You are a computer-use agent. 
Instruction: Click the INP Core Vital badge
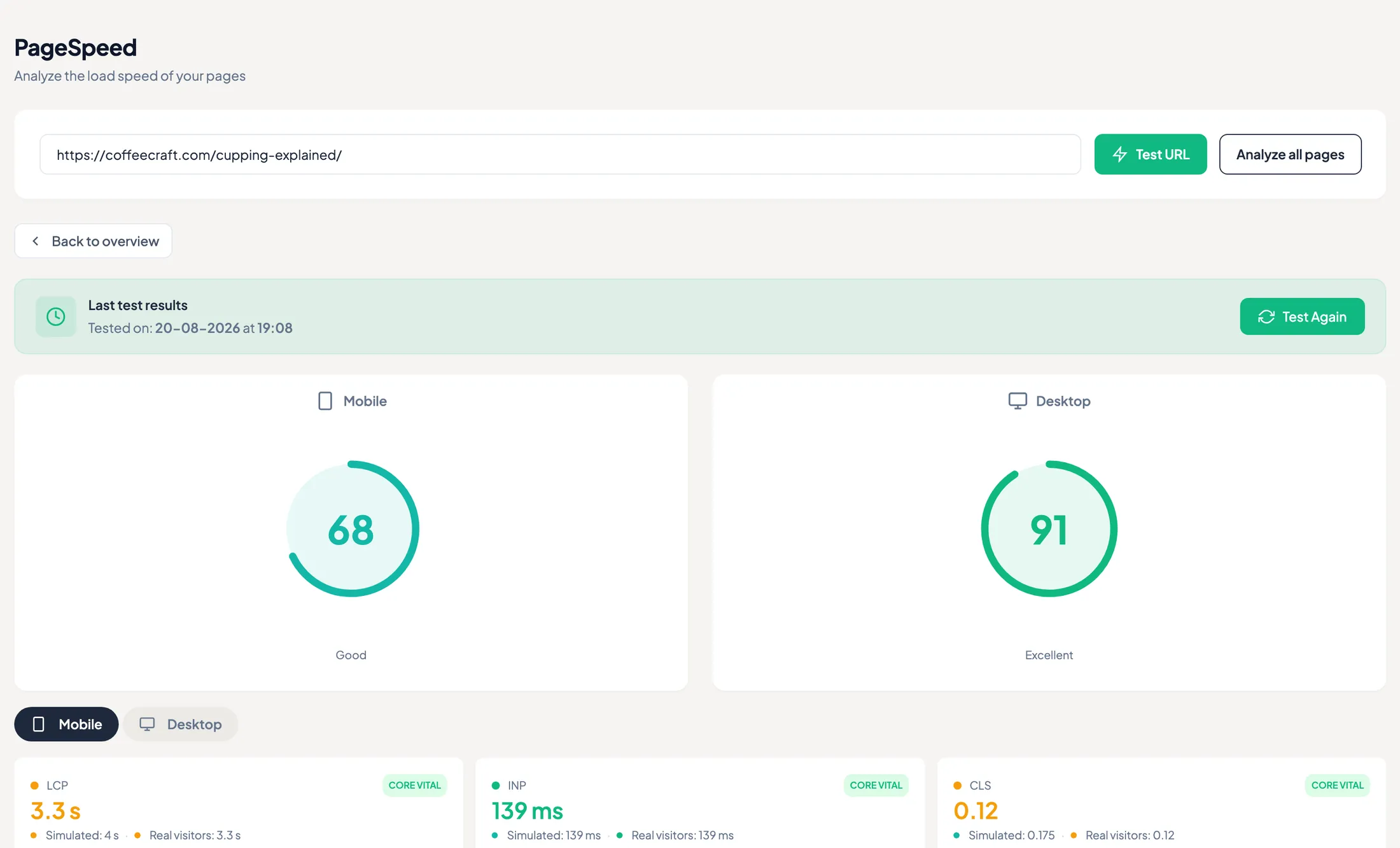(876, 785)
